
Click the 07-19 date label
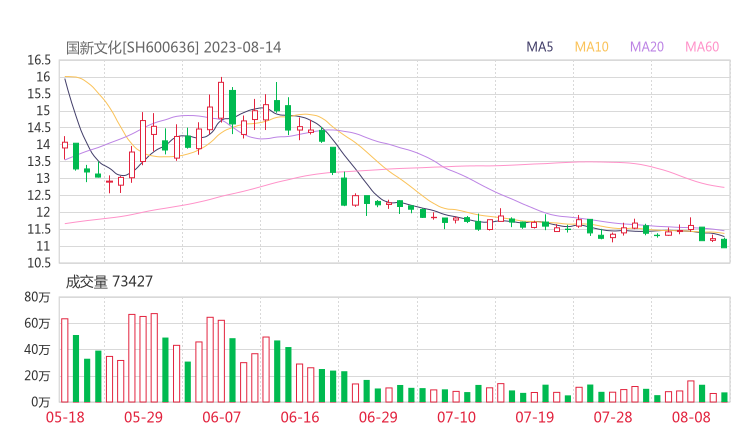[535, 417]
